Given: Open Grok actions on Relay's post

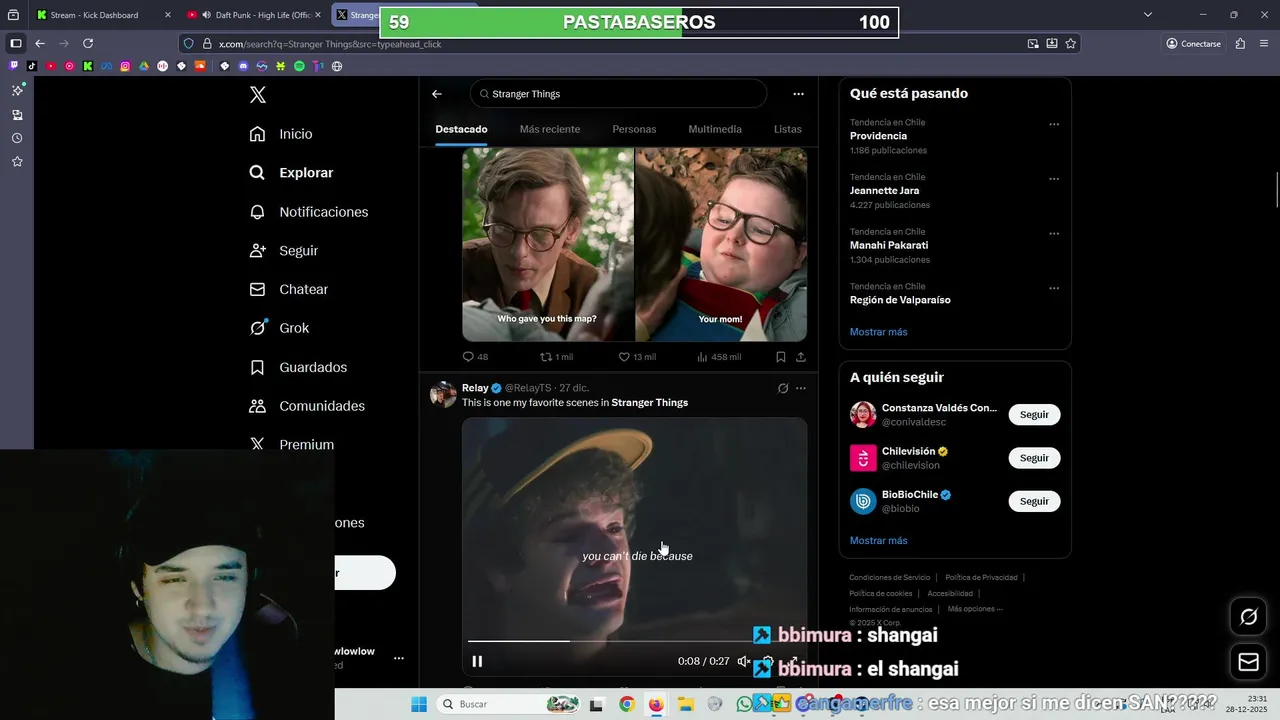Looking at the screenshot, I should pos(783,388).
